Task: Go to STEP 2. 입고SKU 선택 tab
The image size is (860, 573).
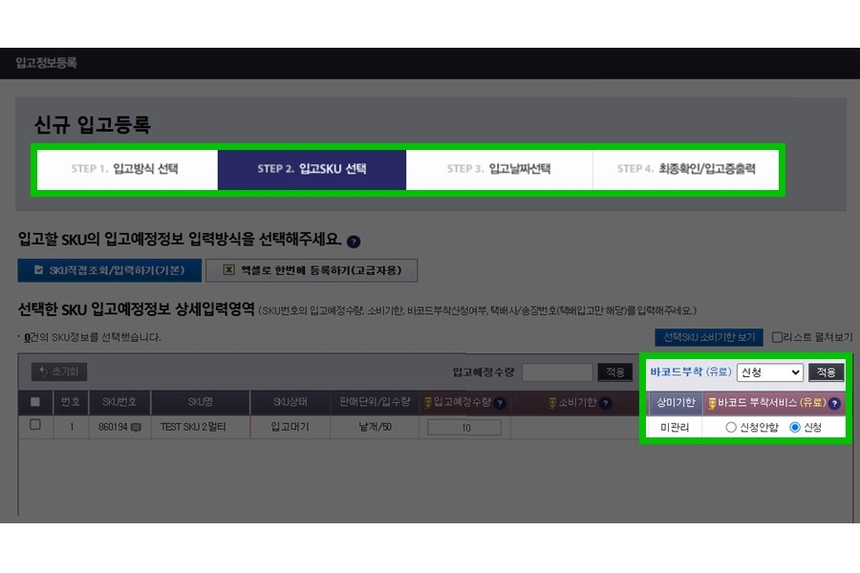Action: tap(312, 169)
